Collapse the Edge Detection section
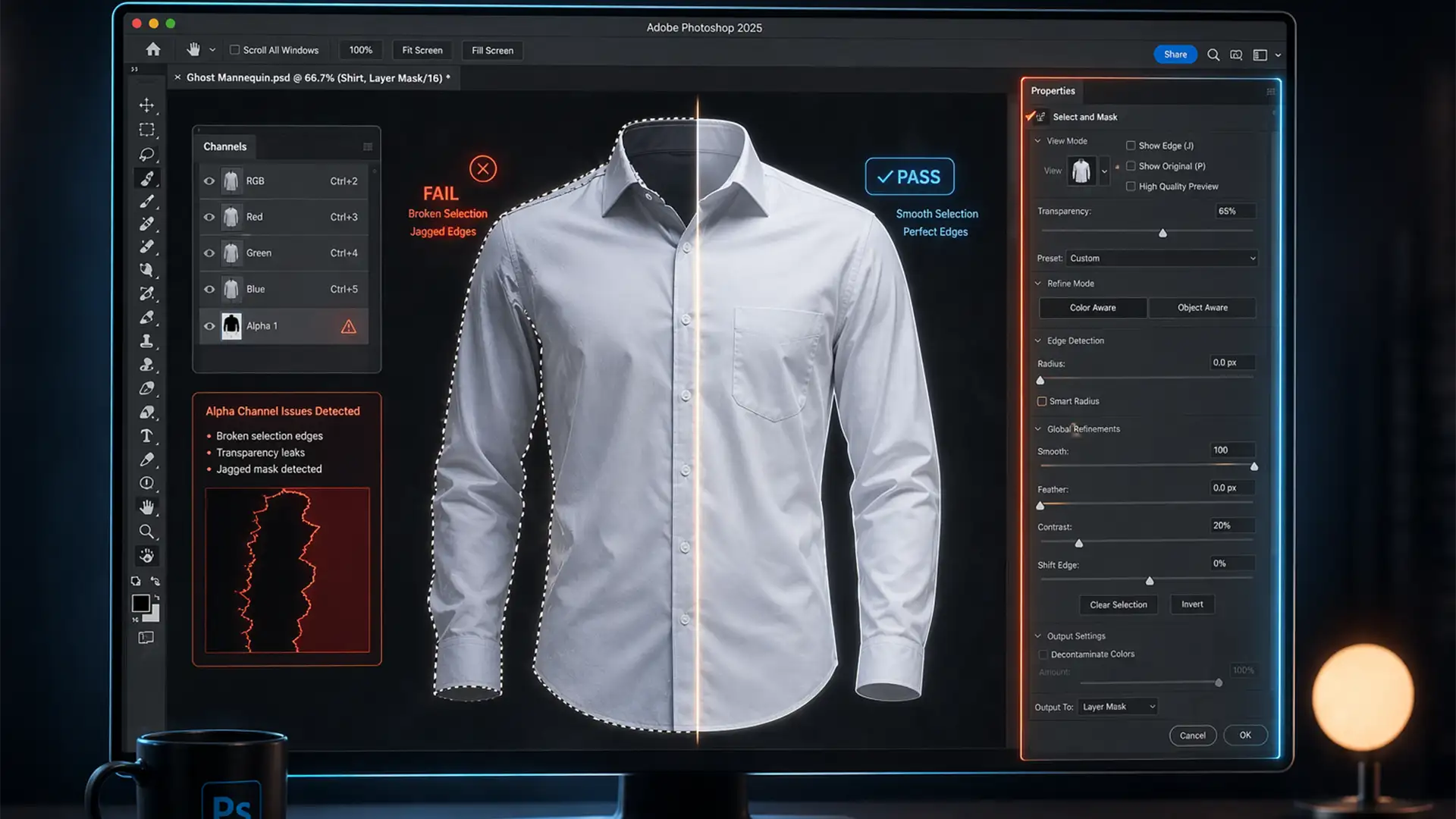This screenshot has height=819, width=1456. pyautogui.click(x=1037, y=340)
